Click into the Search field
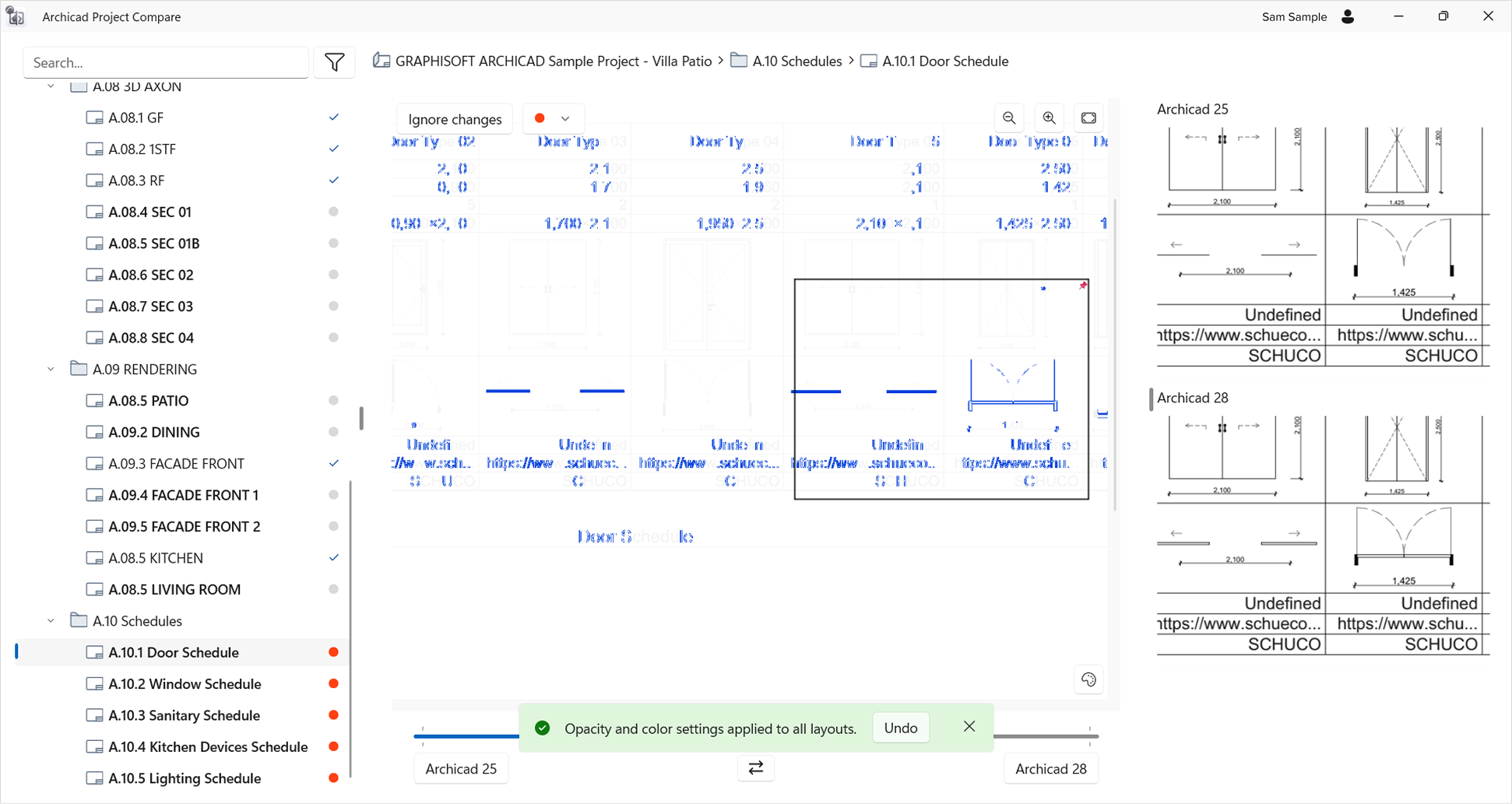1512x804 pixels. pos(166,62)
